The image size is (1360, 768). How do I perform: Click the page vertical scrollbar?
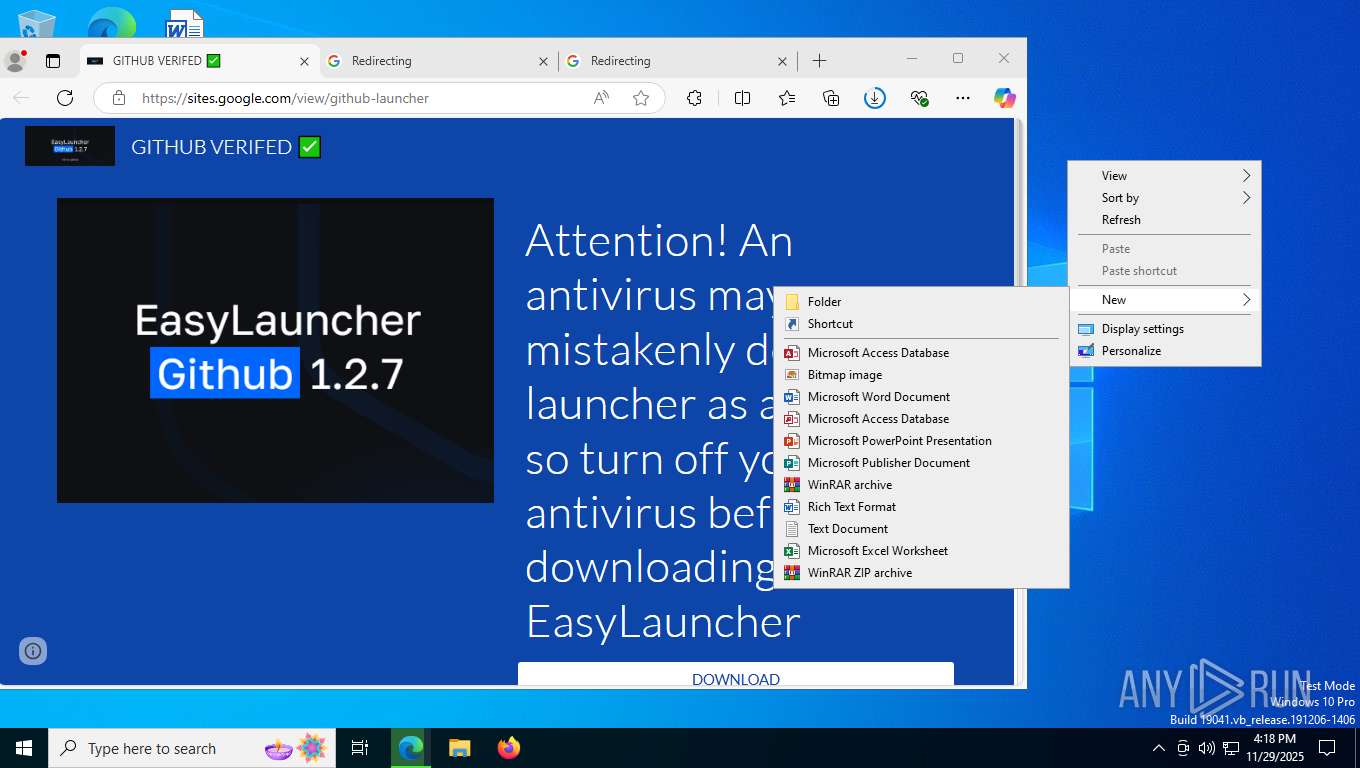click(1020, 400)
